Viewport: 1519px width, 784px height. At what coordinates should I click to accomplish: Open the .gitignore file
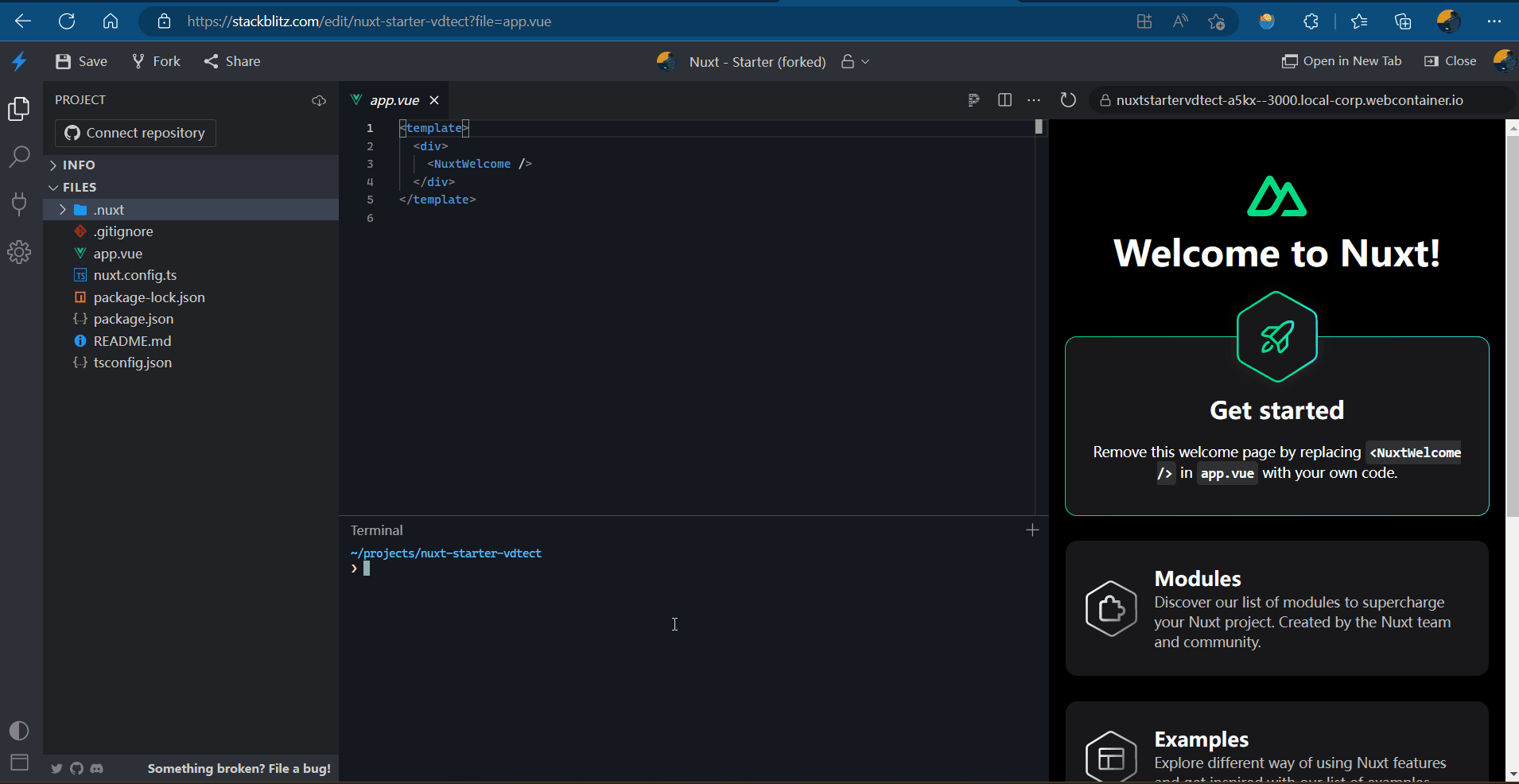[191, 231]
